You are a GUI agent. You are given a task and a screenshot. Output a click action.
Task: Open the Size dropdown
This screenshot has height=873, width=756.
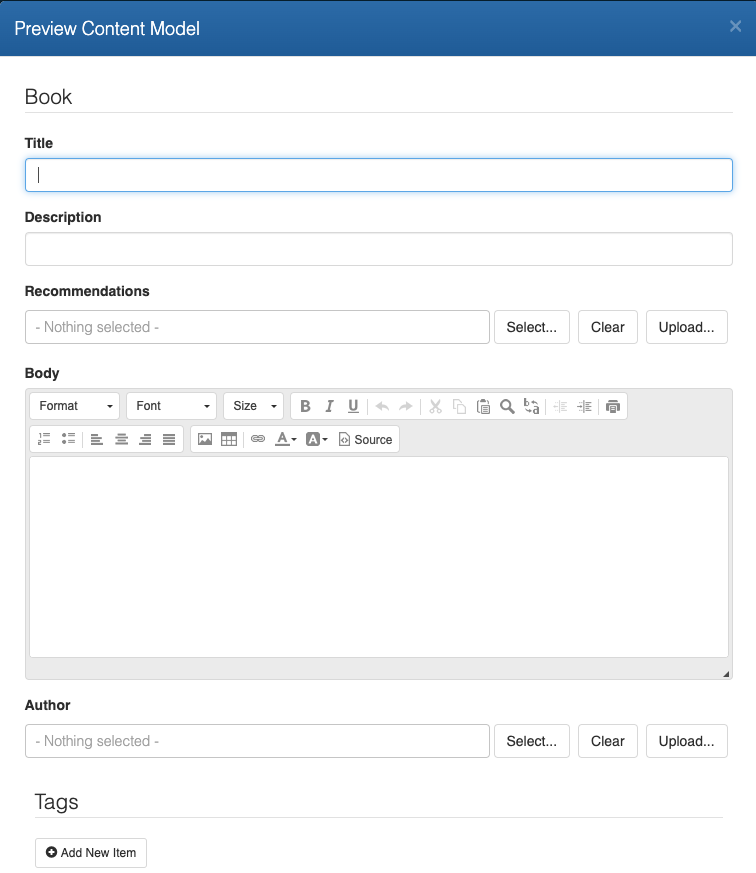pos(253,406)
